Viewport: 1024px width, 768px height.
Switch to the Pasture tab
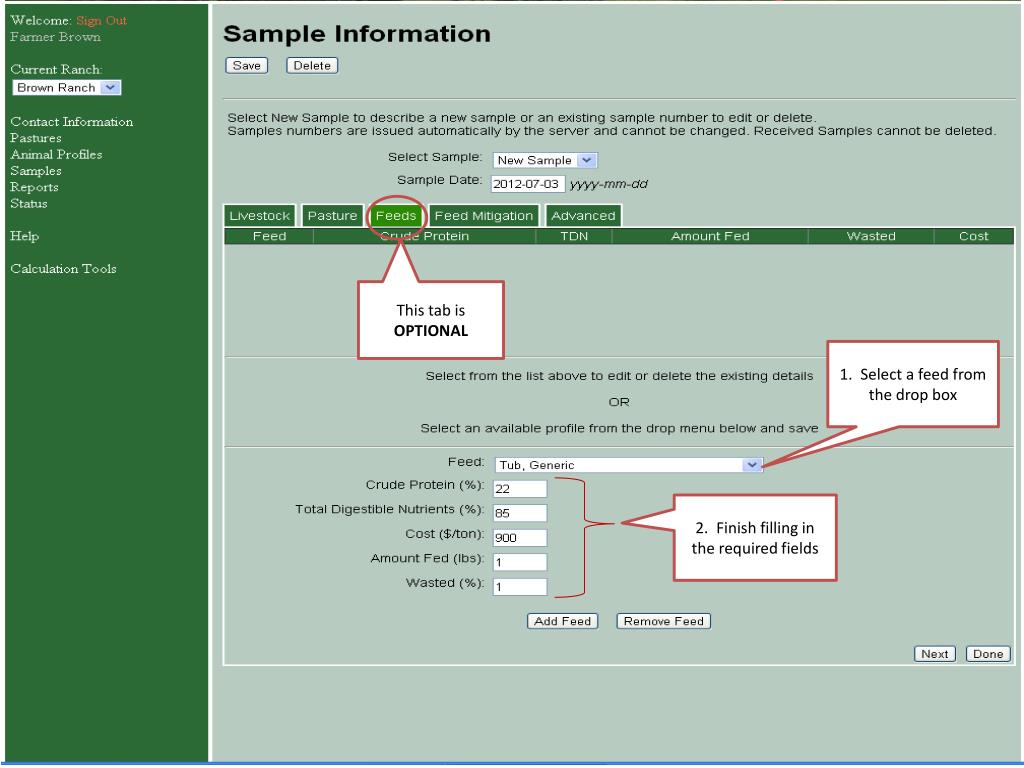coord(332,216)
